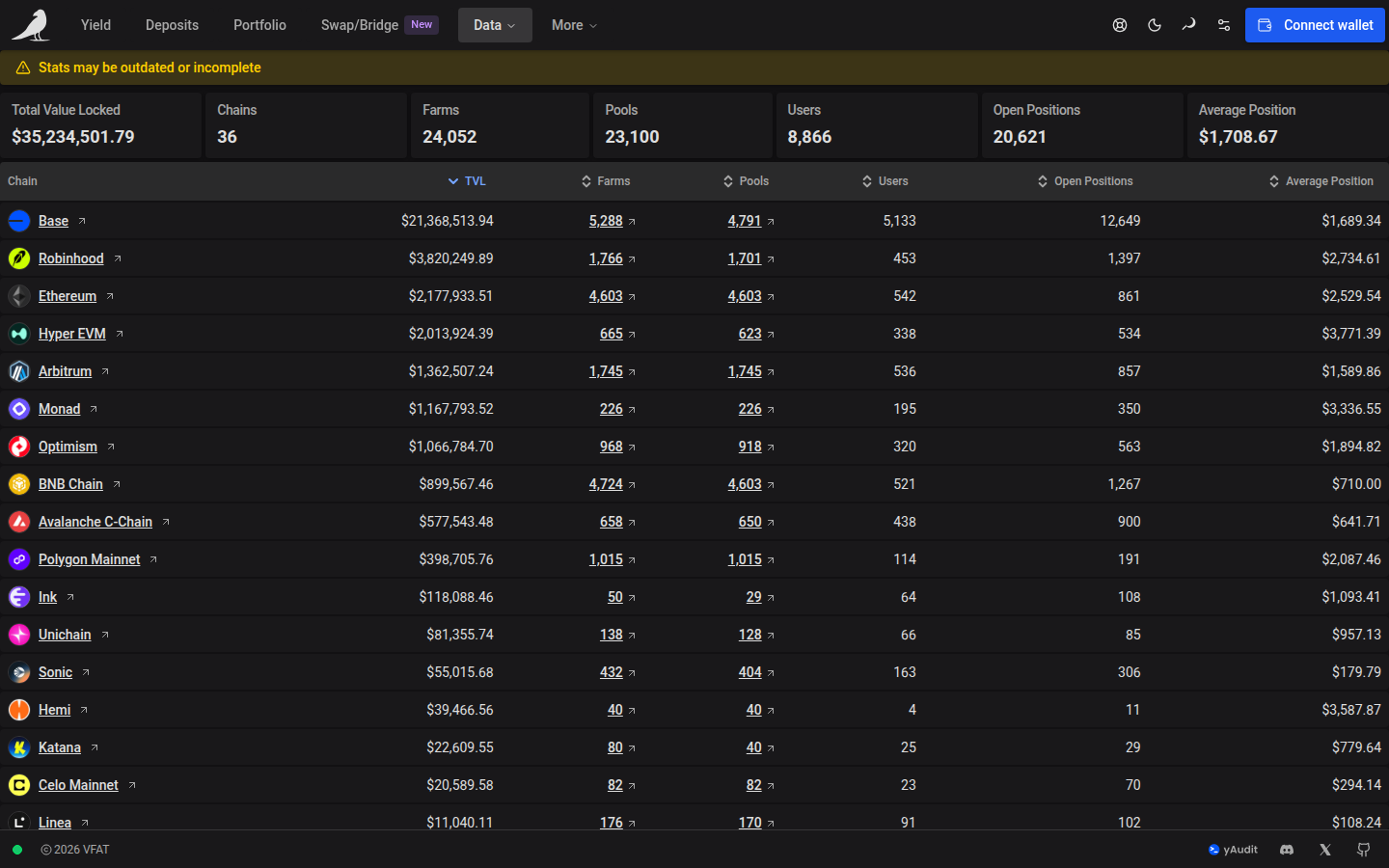Click the crescent feather icon in header
Viewport: 1389px width, 868px height.
click(x=1188, y=25)
